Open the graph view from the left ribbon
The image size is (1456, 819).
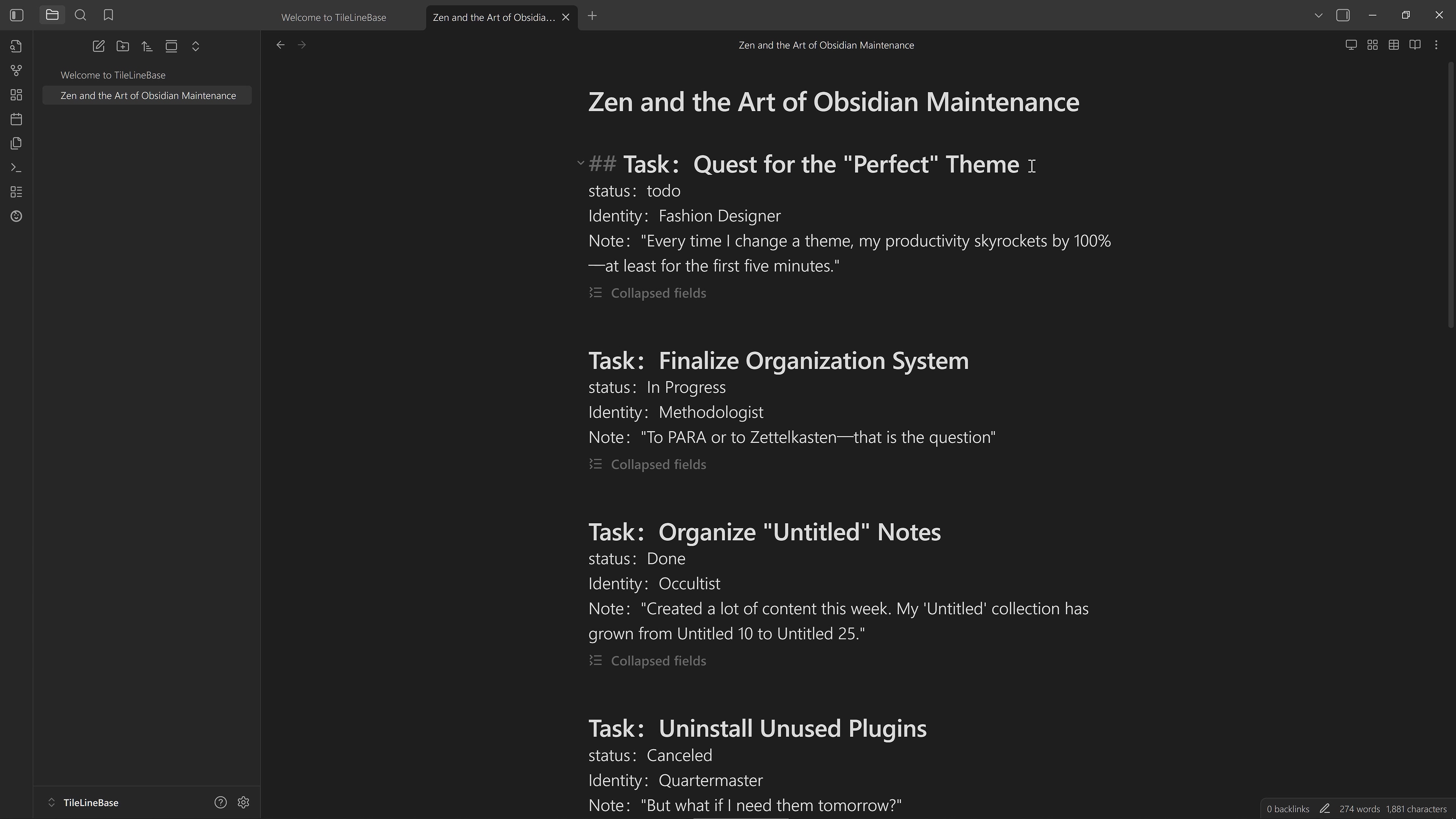tap(16, 71)
